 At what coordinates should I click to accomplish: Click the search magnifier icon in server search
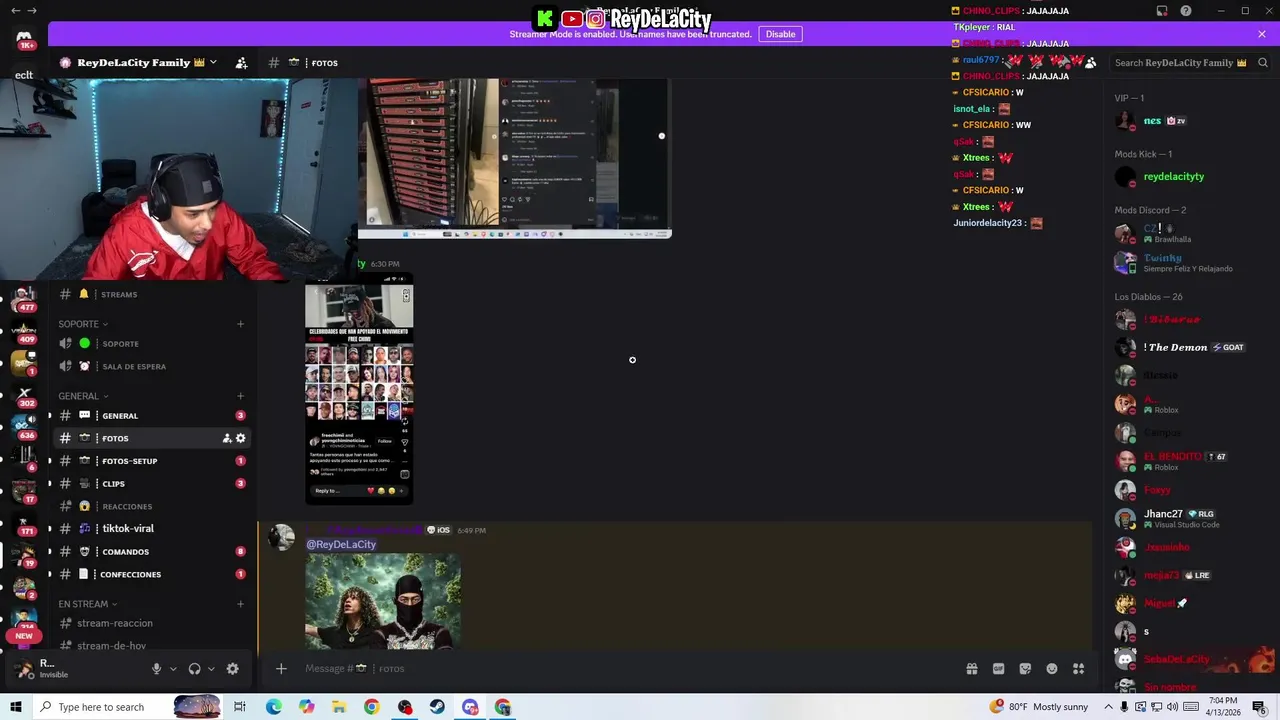1263,62
